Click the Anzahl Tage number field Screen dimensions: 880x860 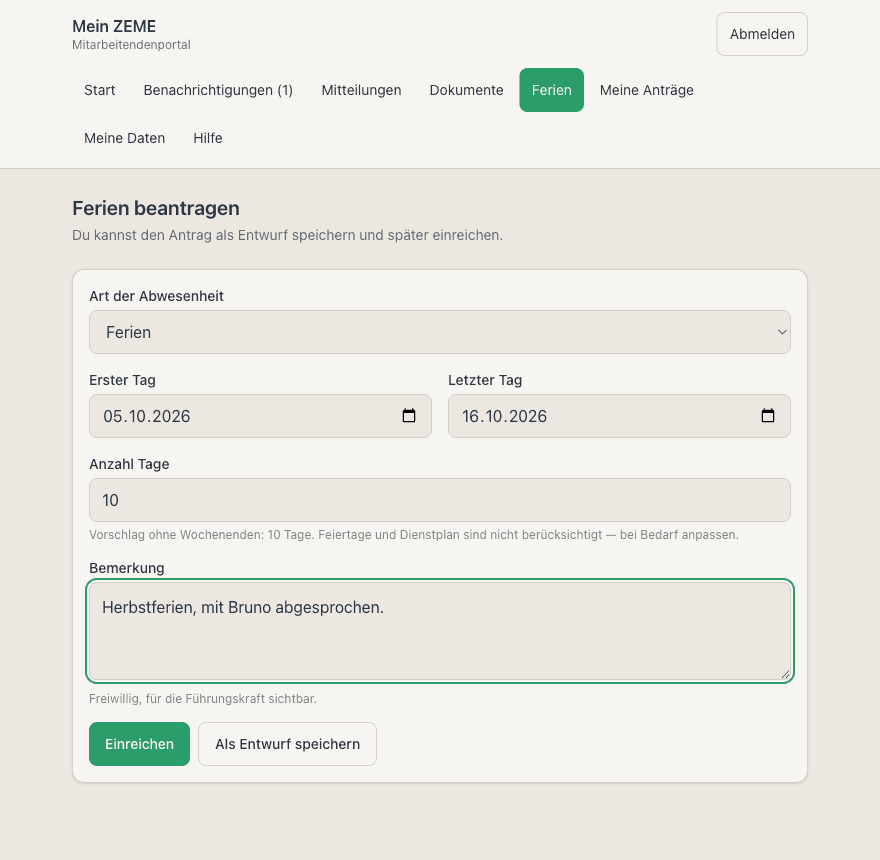point(439,500)
